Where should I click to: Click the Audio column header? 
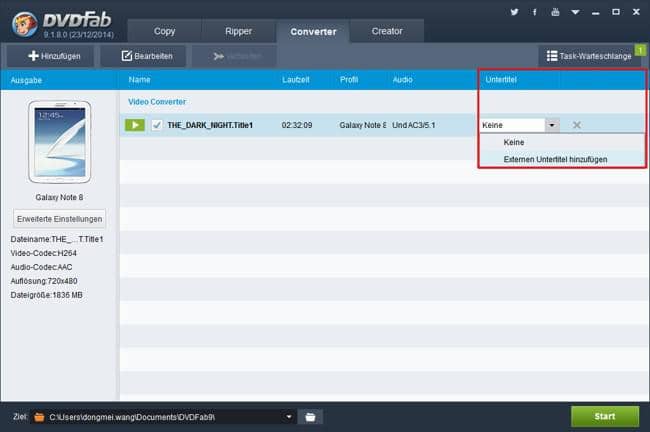[x=403, y=80]
